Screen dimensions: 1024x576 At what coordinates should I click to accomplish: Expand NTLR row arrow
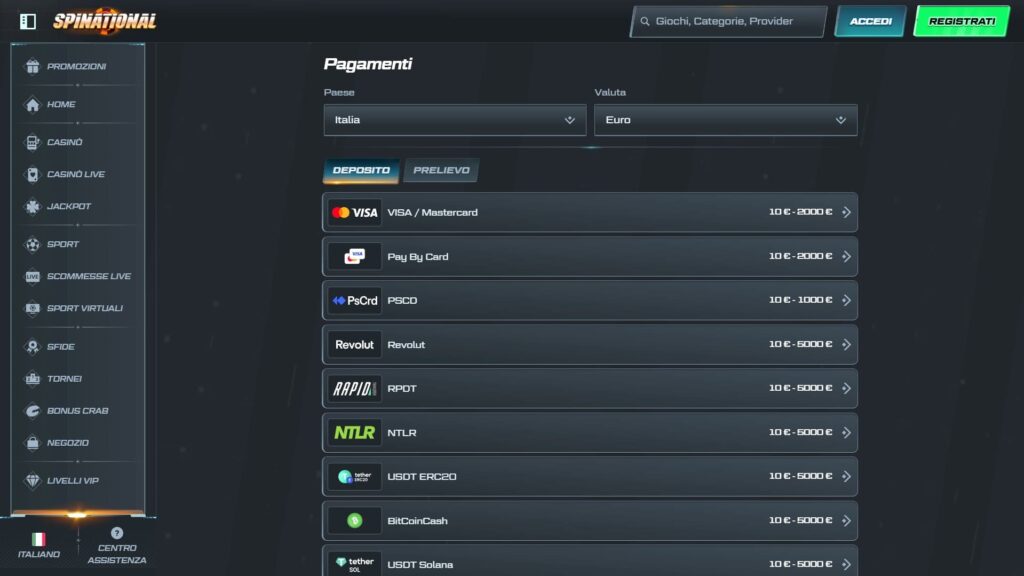(x=846, y=432)
